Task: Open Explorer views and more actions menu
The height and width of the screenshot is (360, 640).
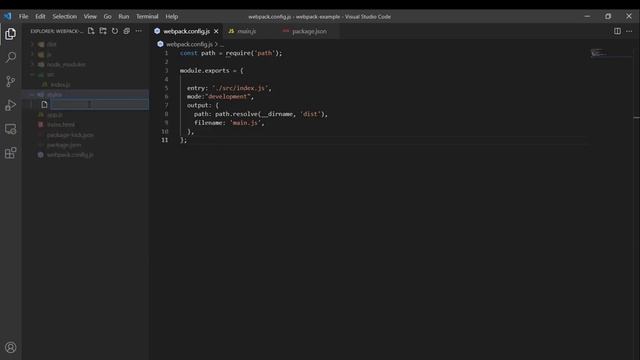Action: click(x=139, y=31)
